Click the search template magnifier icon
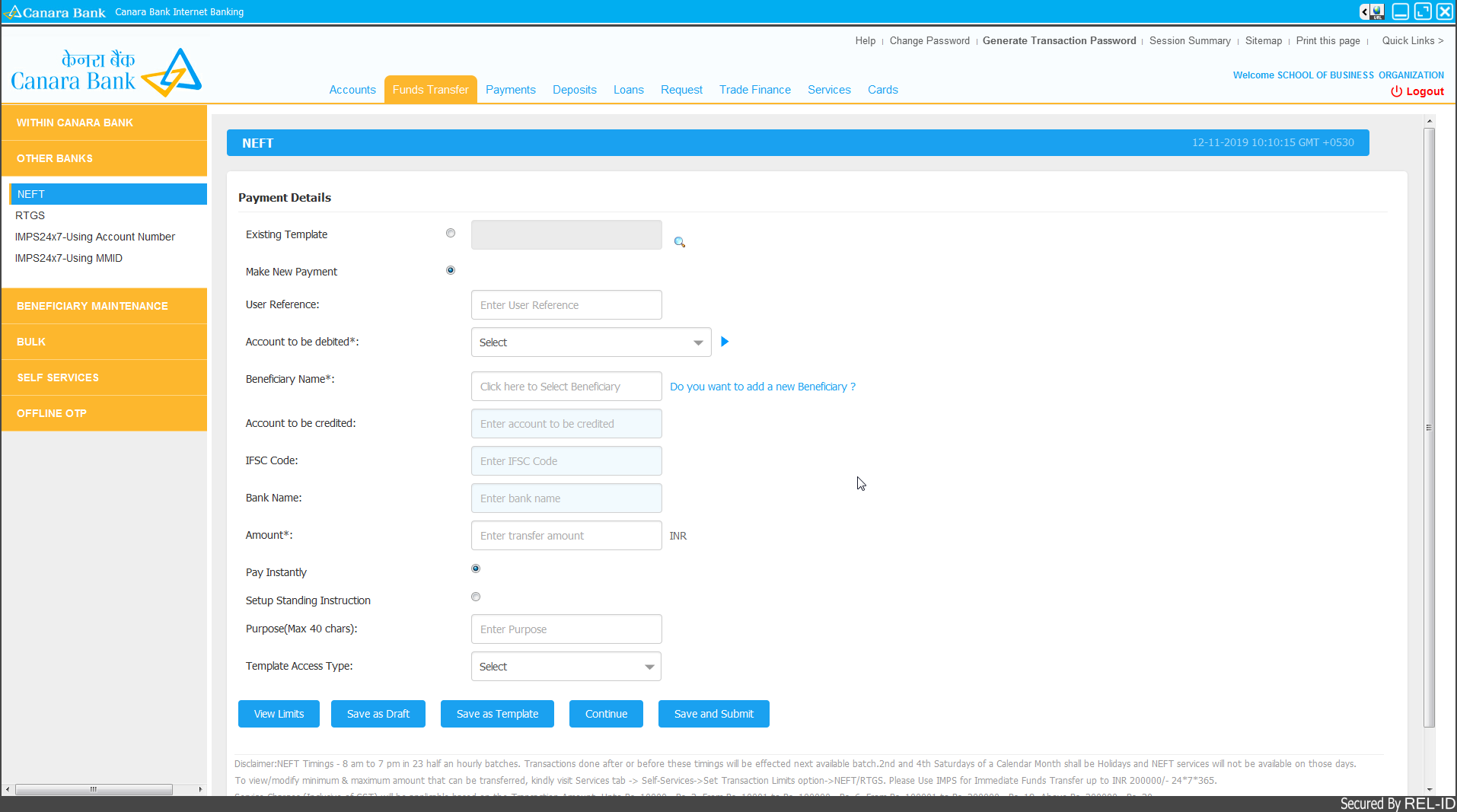Screen dimensions: 1457x812 point(680,242)
